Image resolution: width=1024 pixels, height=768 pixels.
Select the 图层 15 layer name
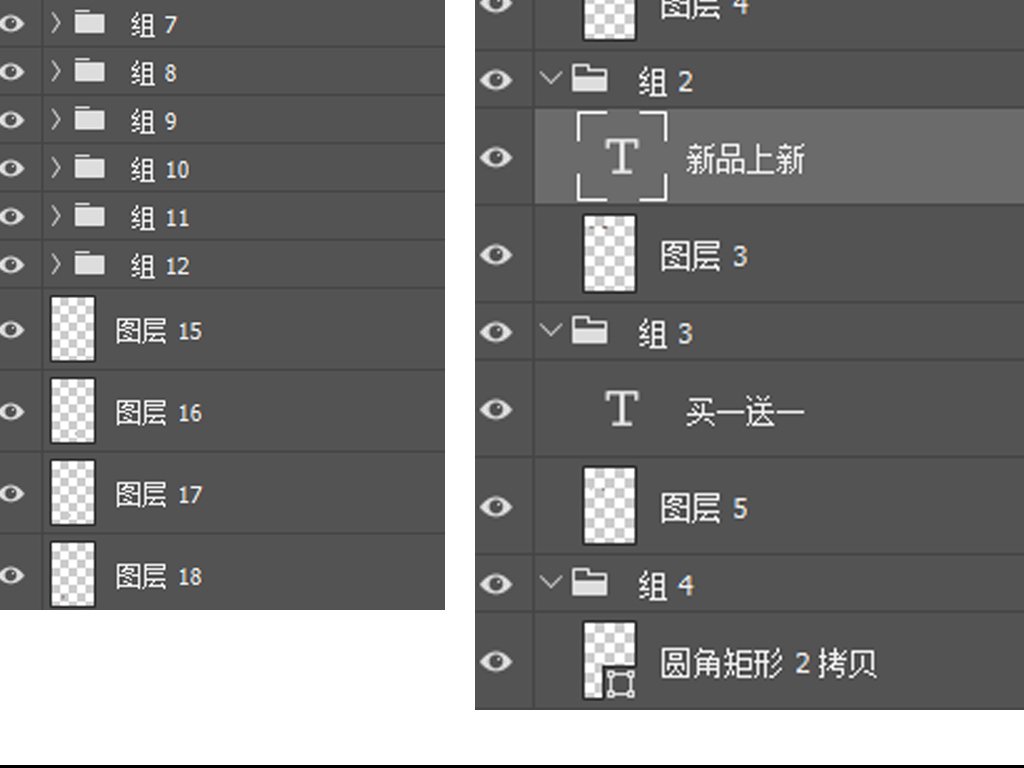pyautogui.click(x=158, y=331)
